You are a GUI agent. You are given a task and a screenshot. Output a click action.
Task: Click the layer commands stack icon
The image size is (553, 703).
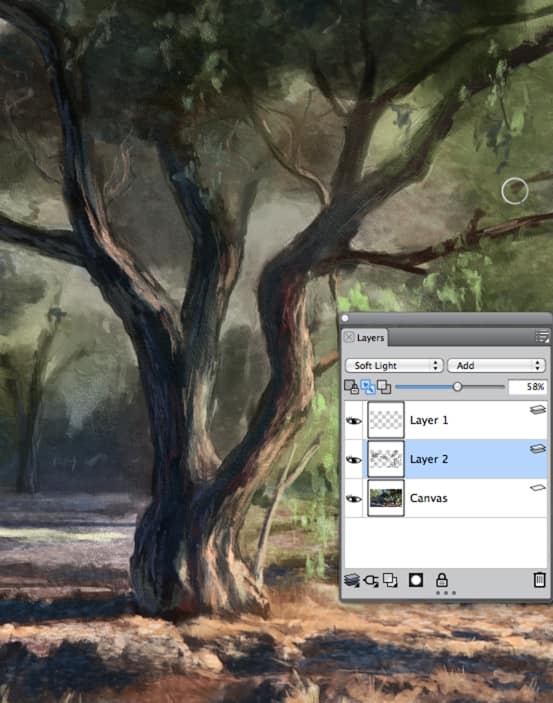pyautogui.click(x=352, y=580)
